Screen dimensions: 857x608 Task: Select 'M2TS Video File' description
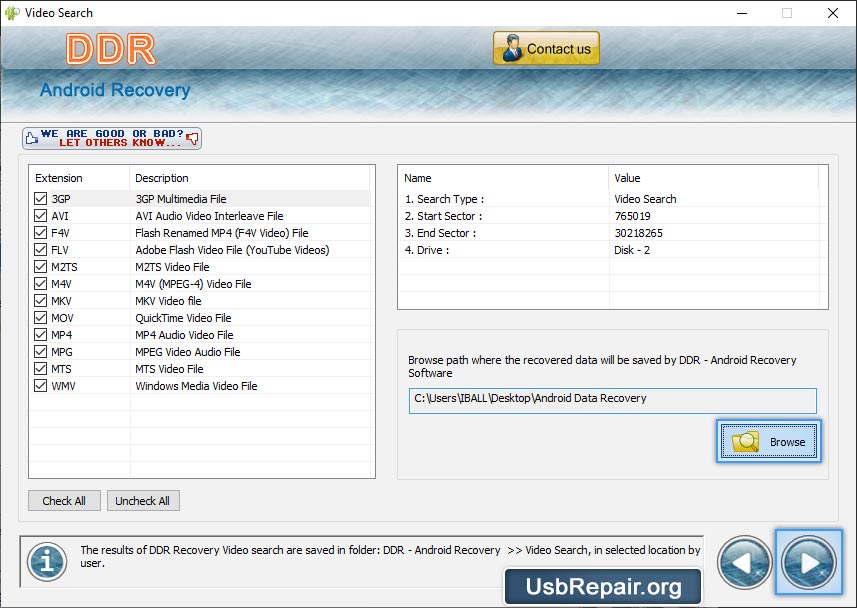tap(172, 267)
